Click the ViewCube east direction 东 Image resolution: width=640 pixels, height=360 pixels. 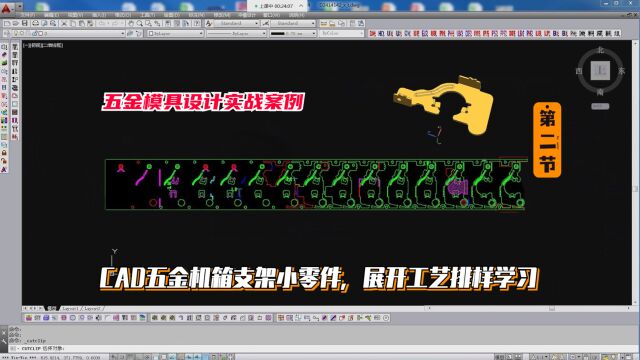pos(622,71)
